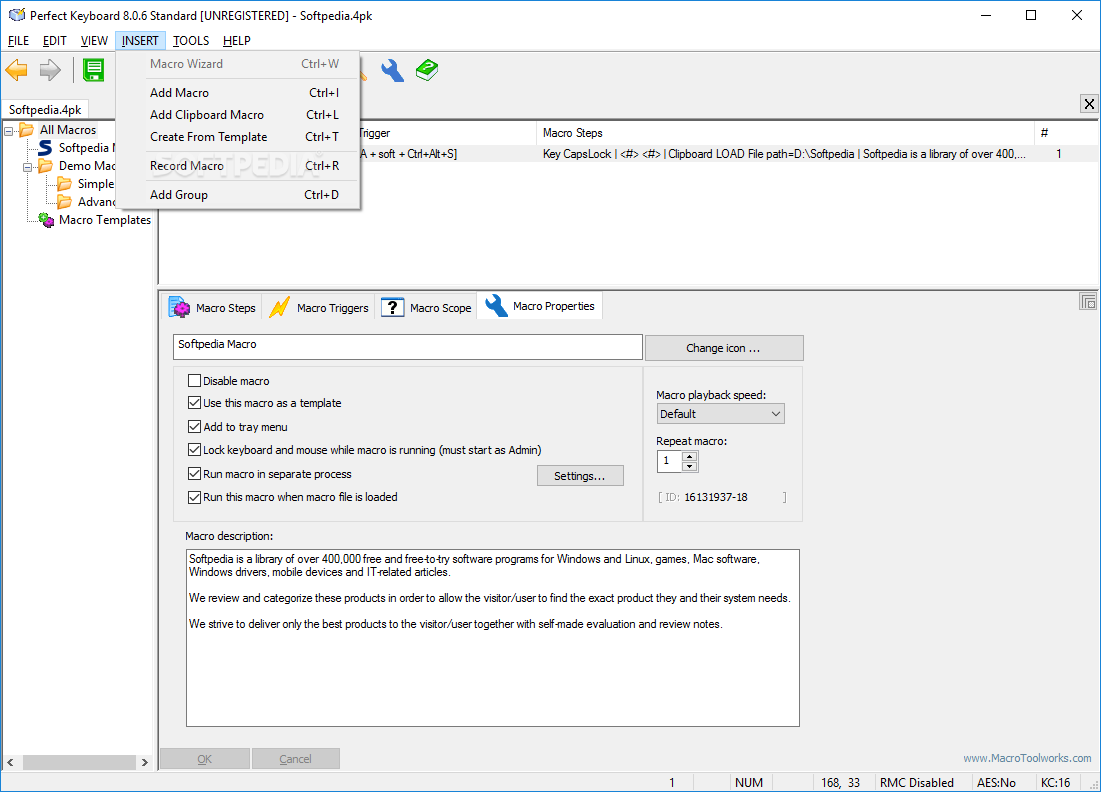Click the Demo Macros folder icon
The height and width of the screenshot is (792, 1101).
coord(46,166)
